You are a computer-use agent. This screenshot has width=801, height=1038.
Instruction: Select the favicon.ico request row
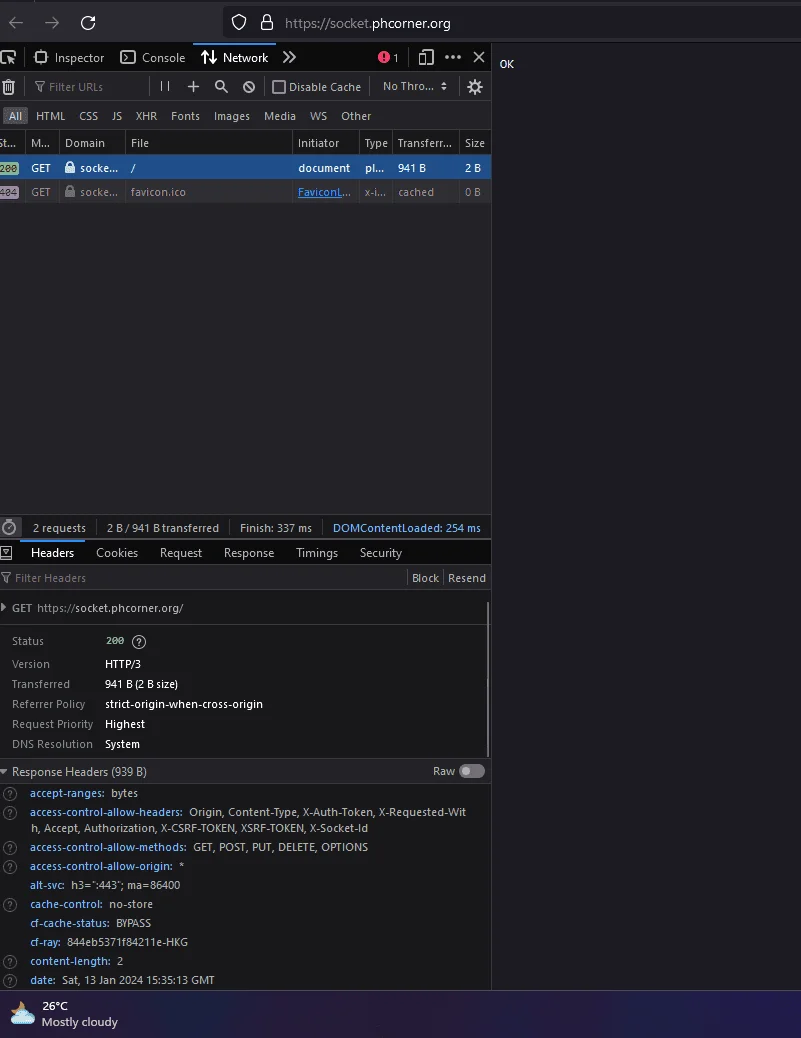[245, 192]
